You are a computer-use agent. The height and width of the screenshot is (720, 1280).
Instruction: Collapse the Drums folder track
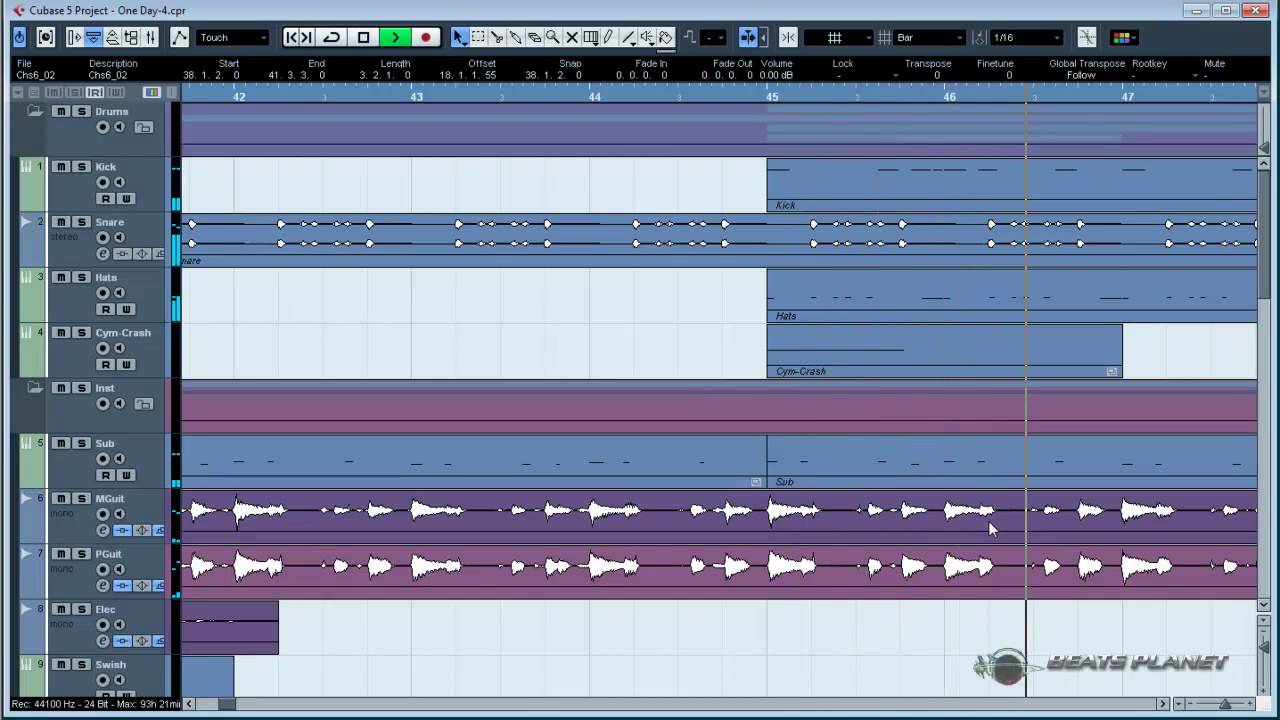click(x=35, y=111)
